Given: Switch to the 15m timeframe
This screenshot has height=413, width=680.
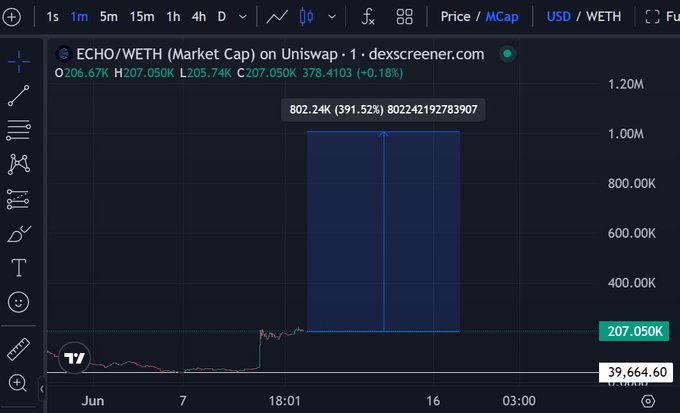Looking at the screenshot, I should click(142, 17).
